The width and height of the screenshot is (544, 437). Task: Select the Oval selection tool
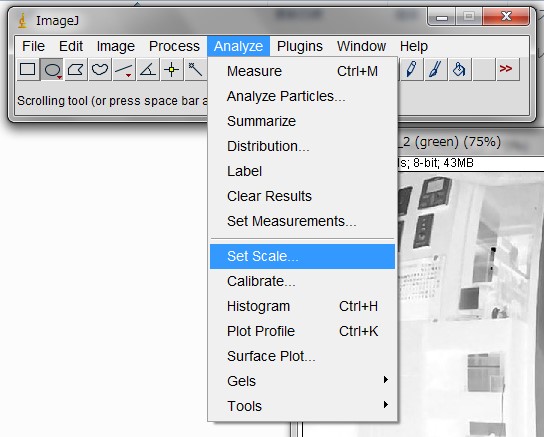point(52,69)
